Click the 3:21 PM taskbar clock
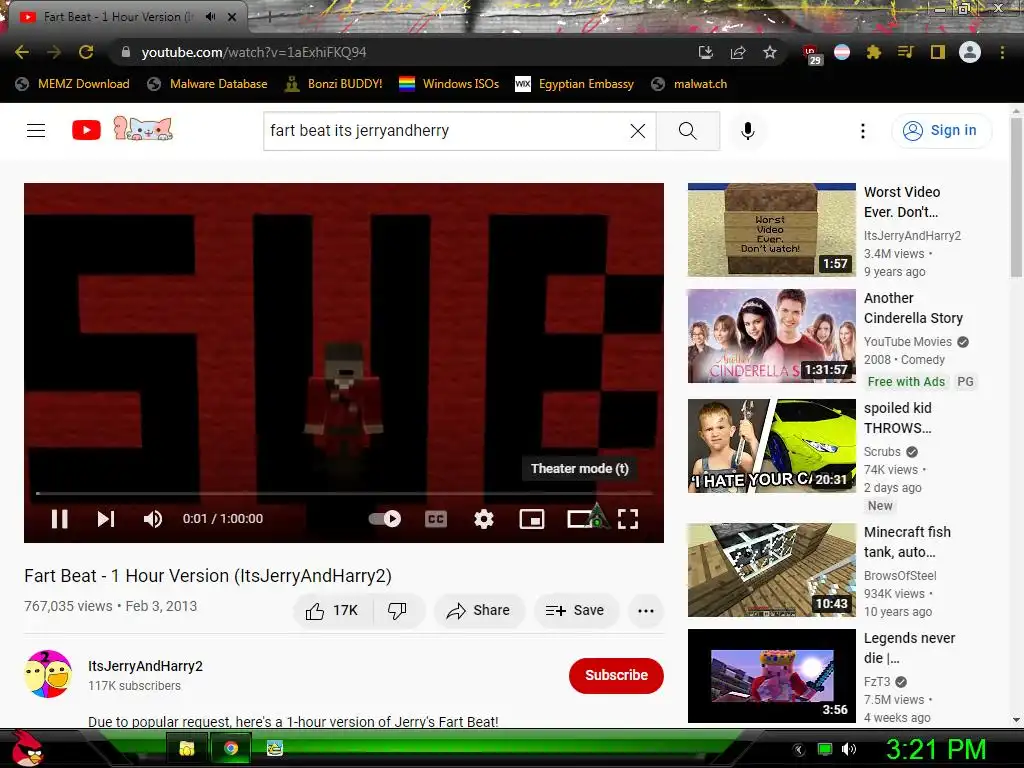Viewport: 1024px width, 768px height. (936, 749)
